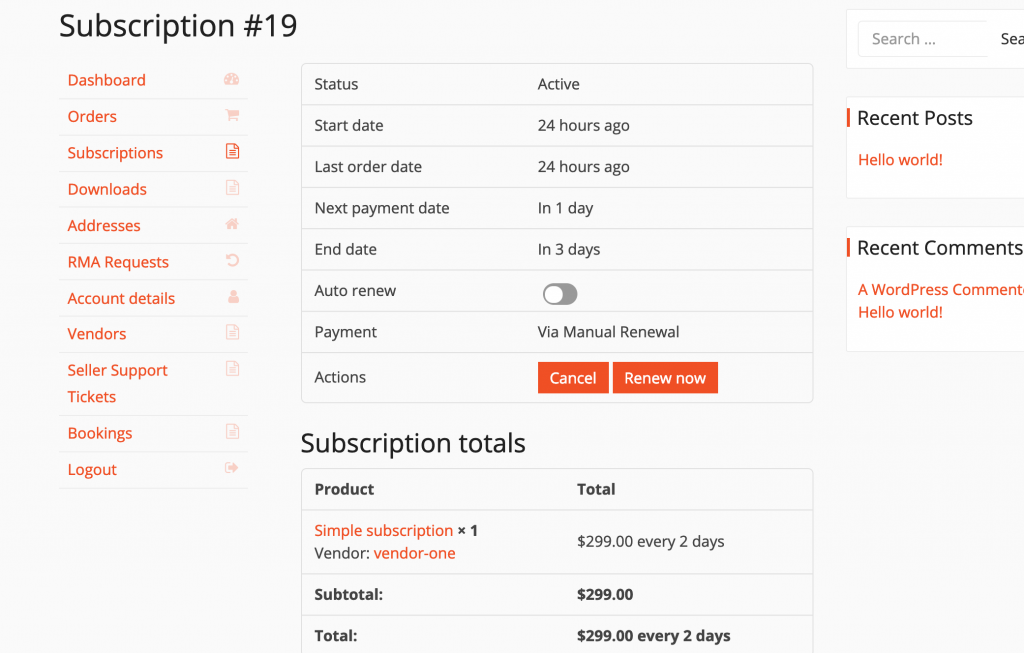
Task: Enable the Auto renew toggle
Action: pyautogui.click(x=560, y=294)
